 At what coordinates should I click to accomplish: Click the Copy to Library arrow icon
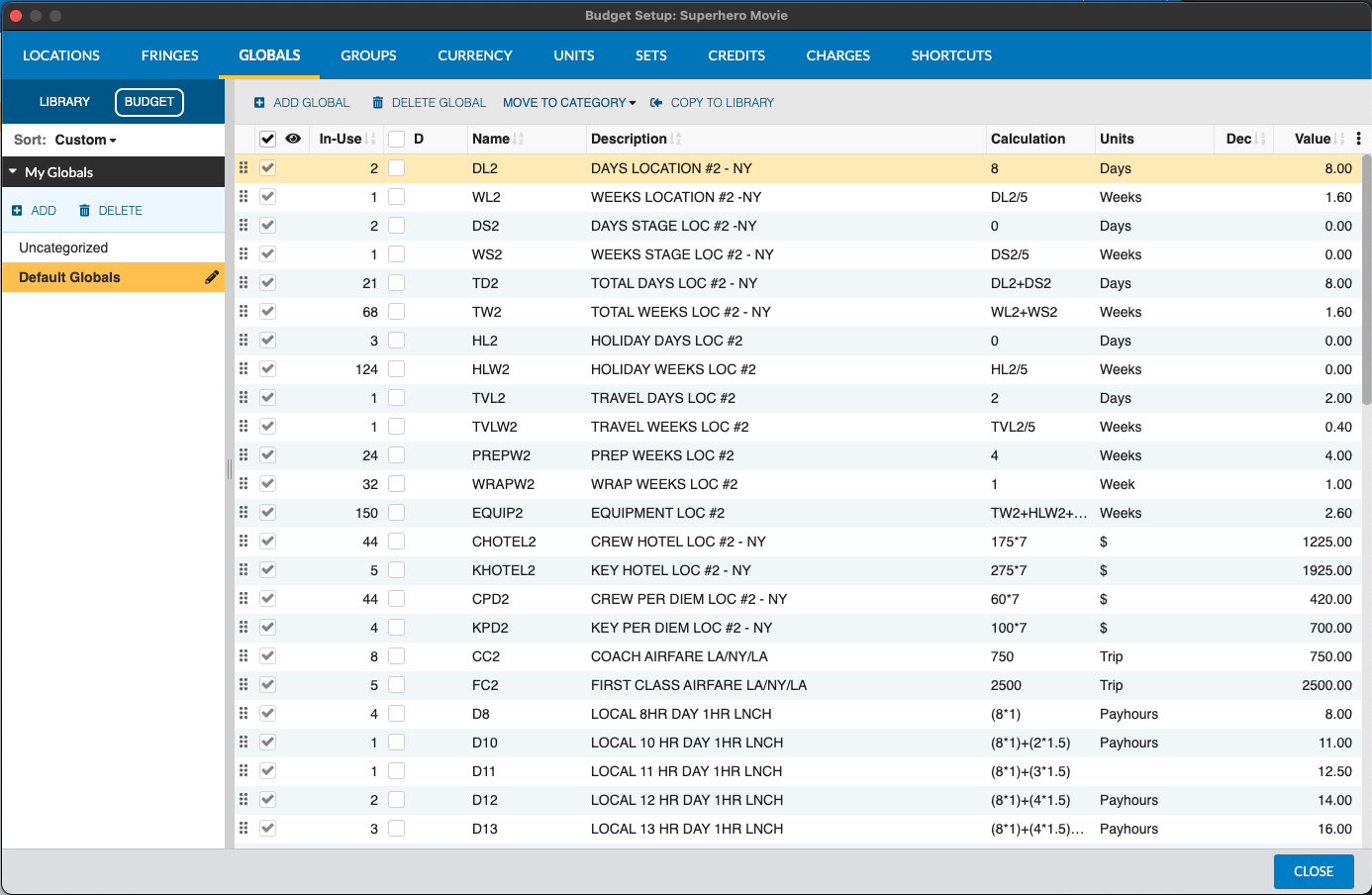tap(656, 103)
